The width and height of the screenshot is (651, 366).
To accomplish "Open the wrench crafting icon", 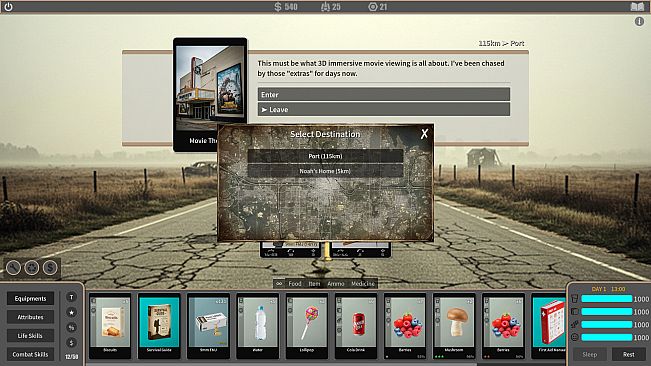I will [x=13, y=268].
